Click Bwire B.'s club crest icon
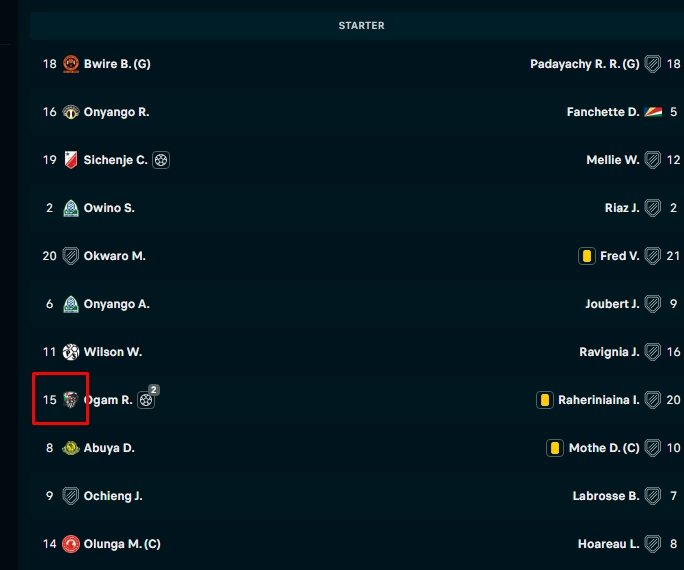The height and width of the screenshot is (570, 684). tap(71, 64)
